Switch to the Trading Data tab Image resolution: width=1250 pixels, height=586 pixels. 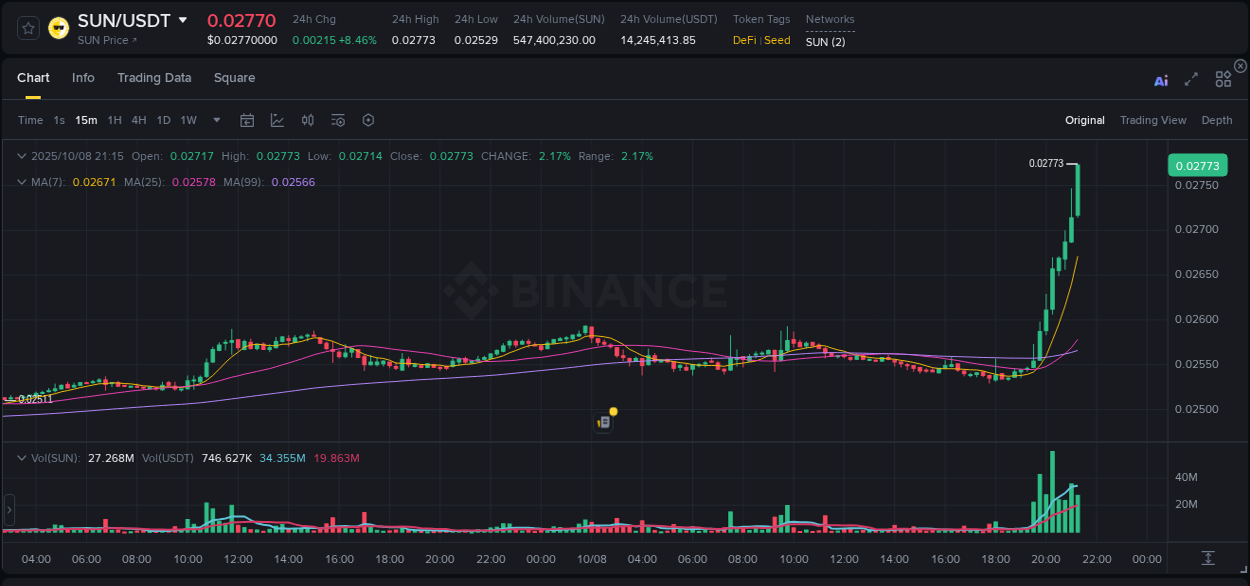(x=154, y=78)
